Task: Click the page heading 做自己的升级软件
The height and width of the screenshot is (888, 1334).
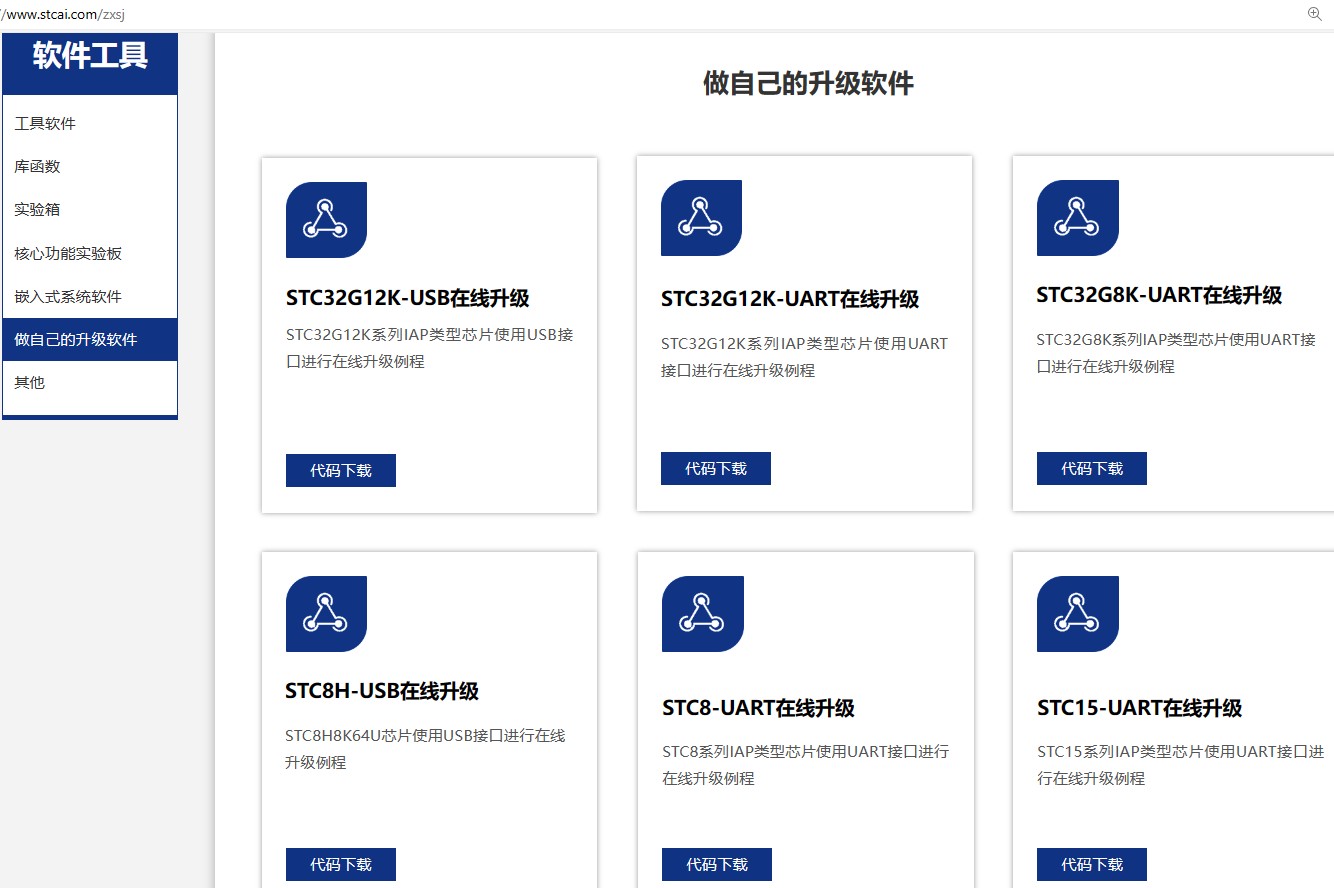Action: pyautogui.click(x=808, y=84)
